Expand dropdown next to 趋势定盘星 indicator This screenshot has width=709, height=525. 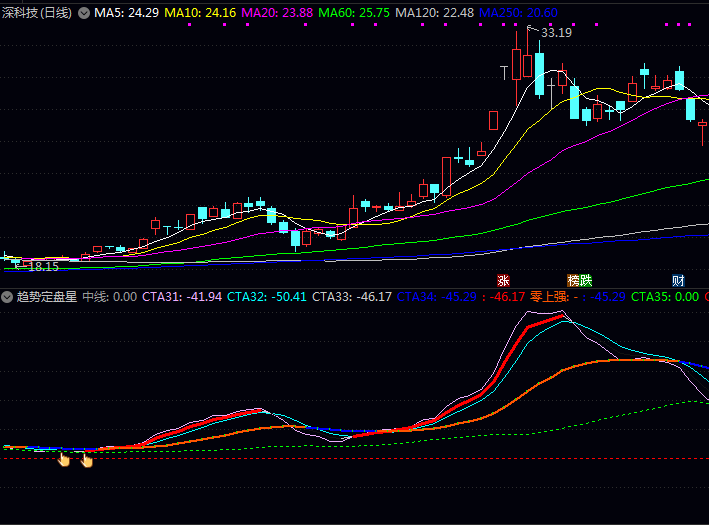7,297
